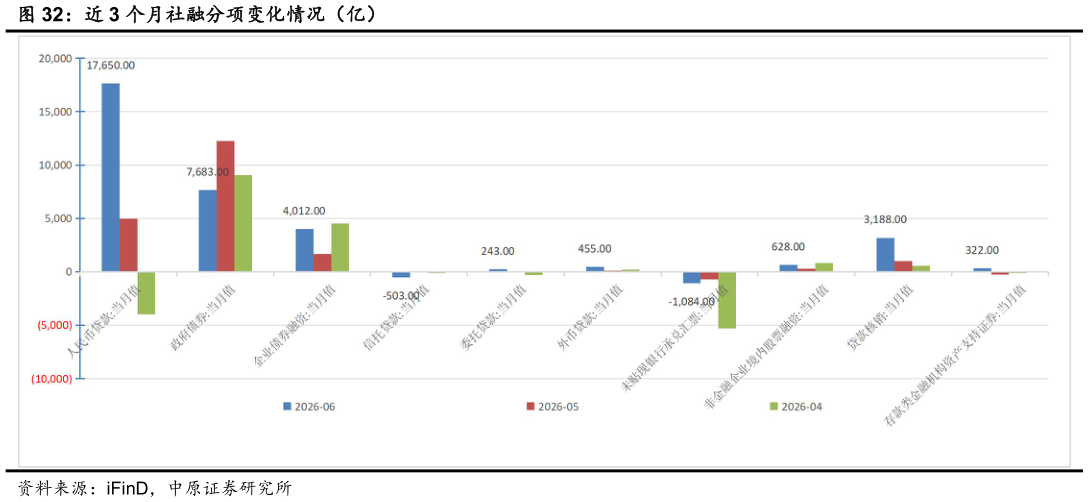Click the 政府债券:当月值 category label
Viewport: 1088px width, 502px height.
point(203,316)
